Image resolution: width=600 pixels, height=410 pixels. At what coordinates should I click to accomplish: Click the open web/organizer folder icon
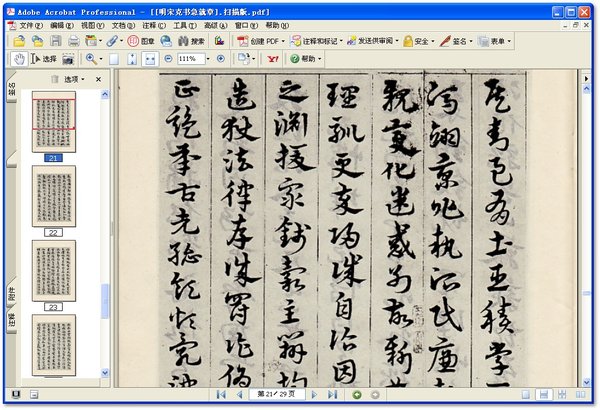(x=37, y=41)
